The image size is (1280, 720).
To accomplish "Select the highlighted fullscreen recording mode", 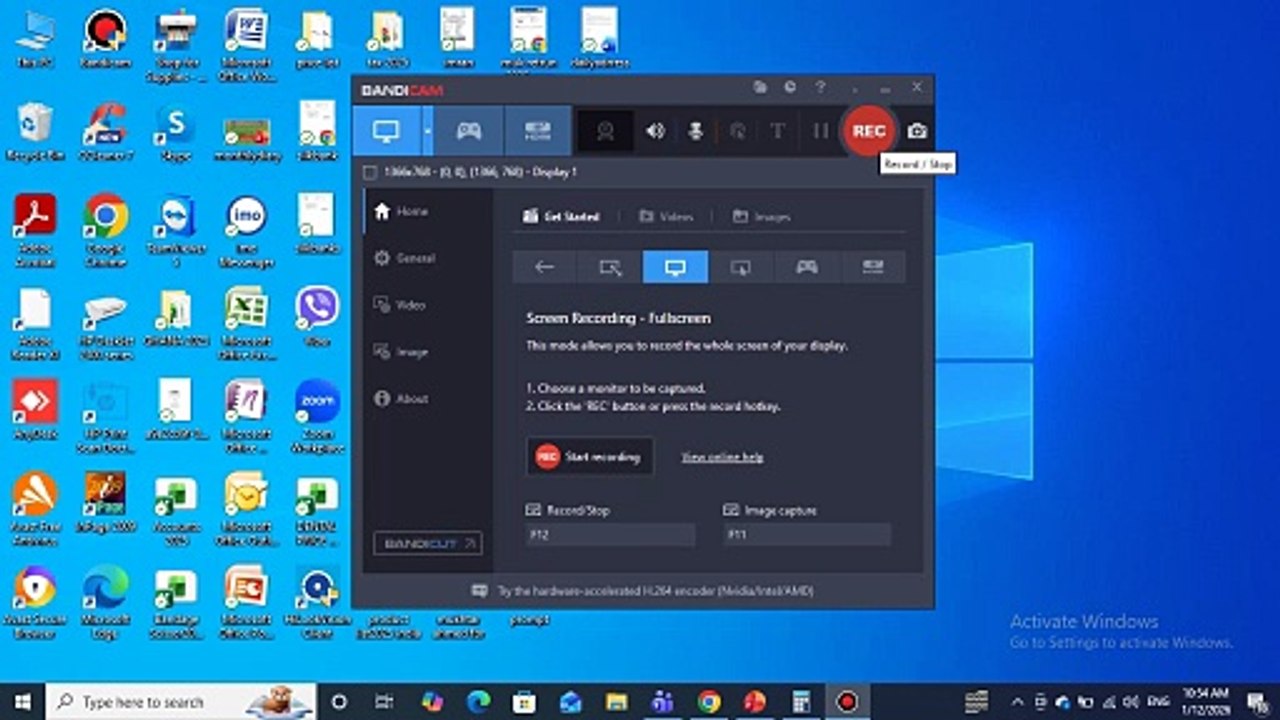I will (x=675, y=267).
